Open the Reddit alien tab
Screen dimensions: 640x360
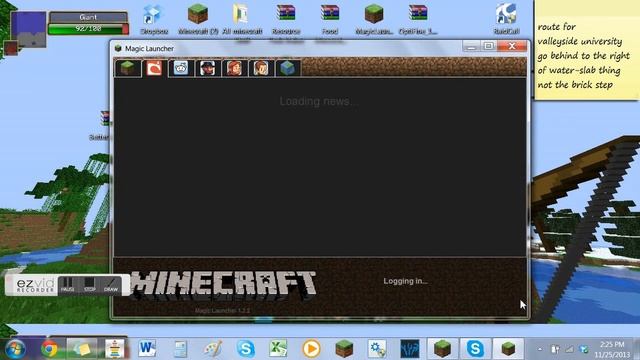tap(181, 68)
